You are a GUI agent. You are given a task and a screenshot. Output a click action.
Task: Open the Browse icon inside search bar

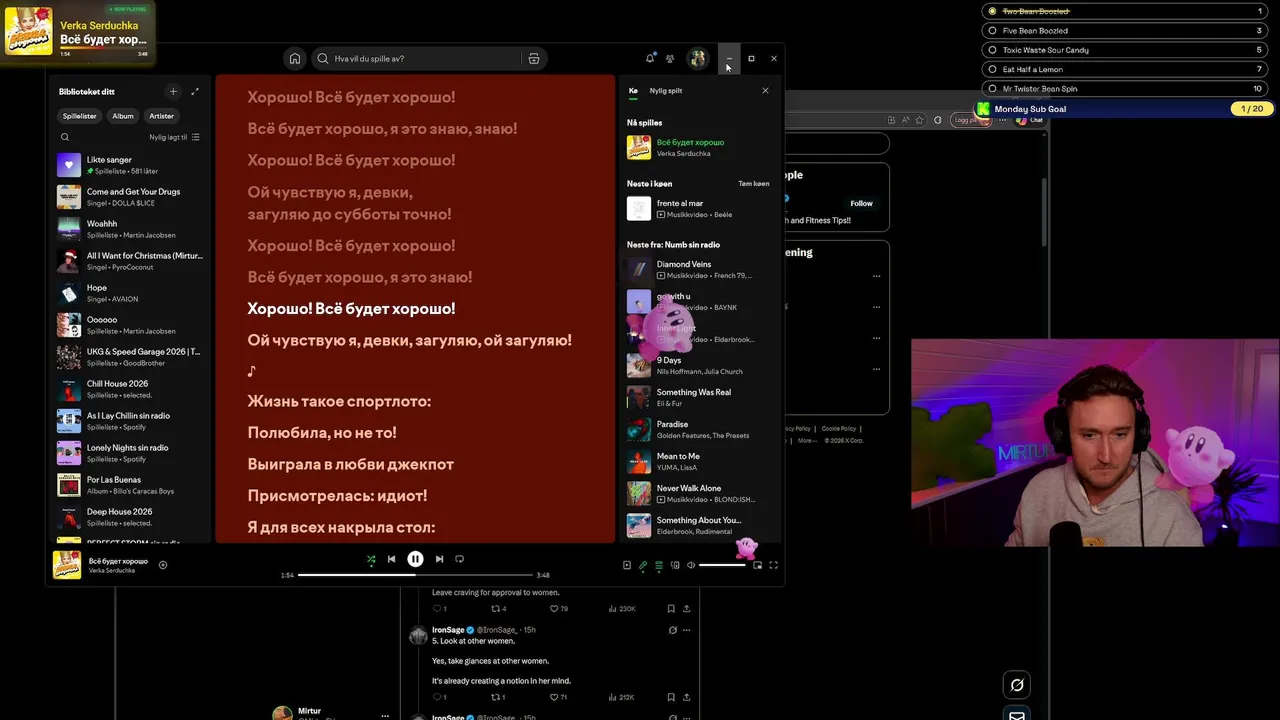(x=534, y=58)
